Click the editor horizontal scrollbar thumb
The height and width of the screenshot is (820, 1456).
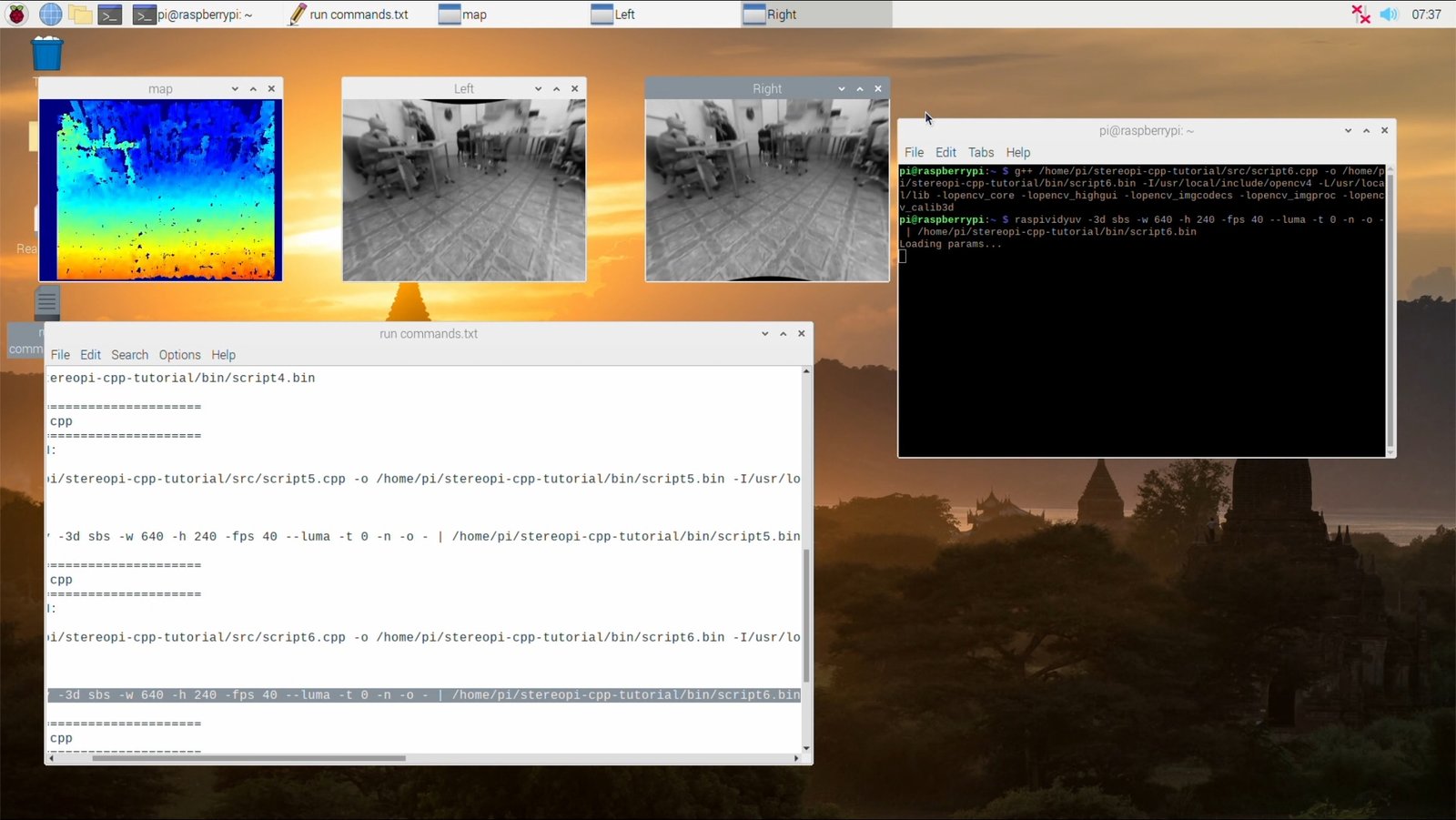[x=248, y=758]
